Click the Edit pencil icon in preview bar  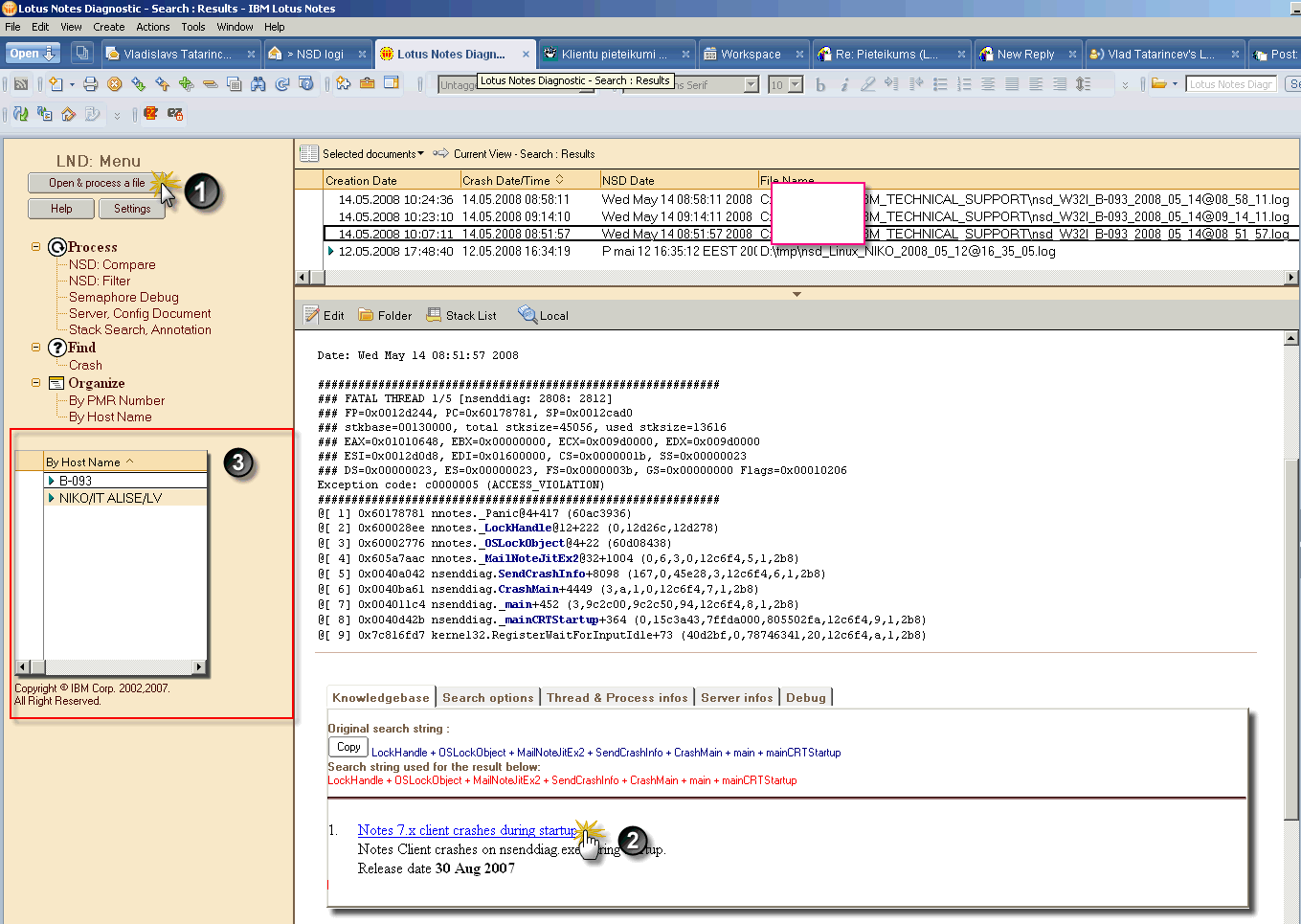tap(312, 315)
